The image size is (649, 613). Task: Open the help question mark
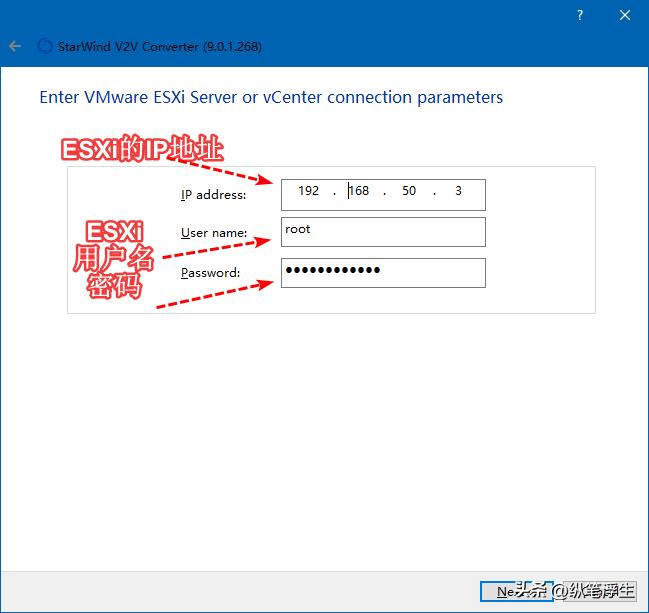(x=580, y=15)
